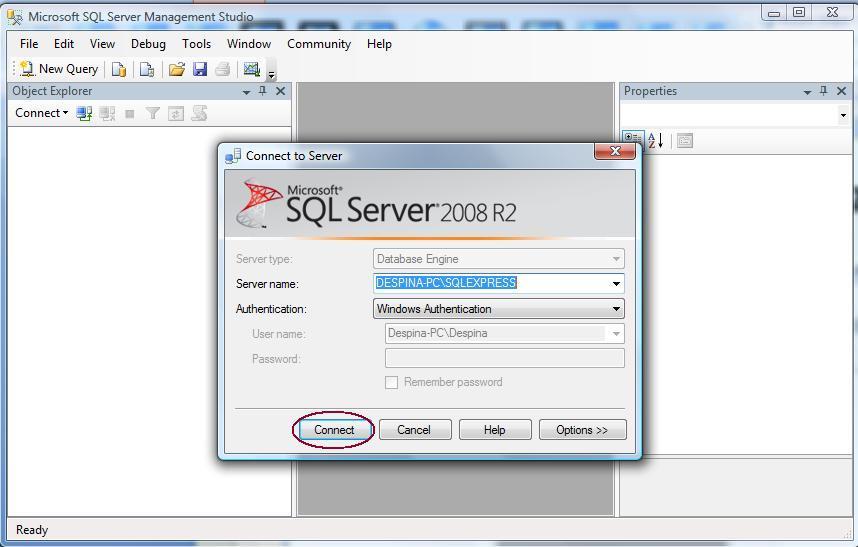Click the Options >> button

[x=582, y=430]
